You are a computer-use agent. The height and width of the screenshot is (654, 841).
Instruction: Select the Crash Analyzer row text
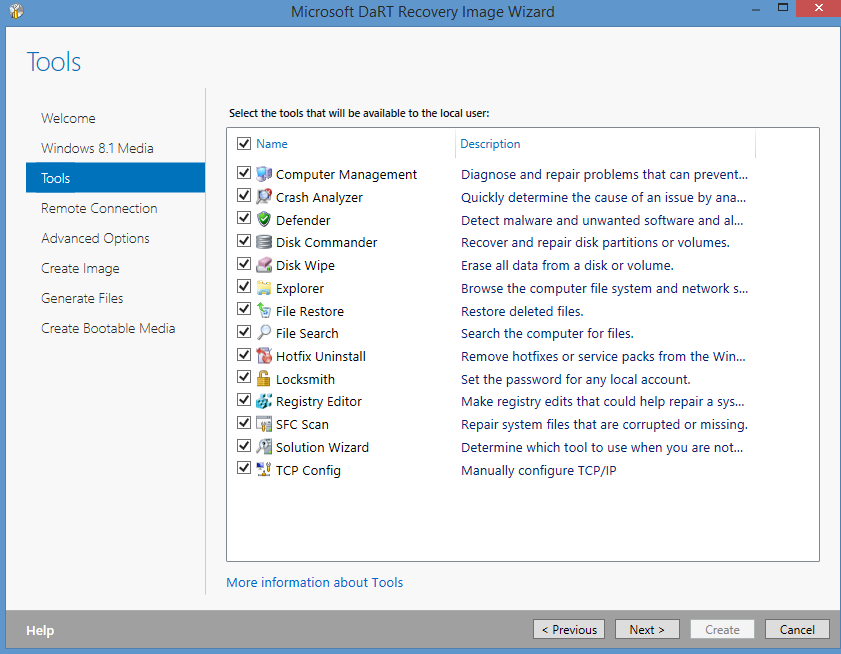click(x=319, y=197)
